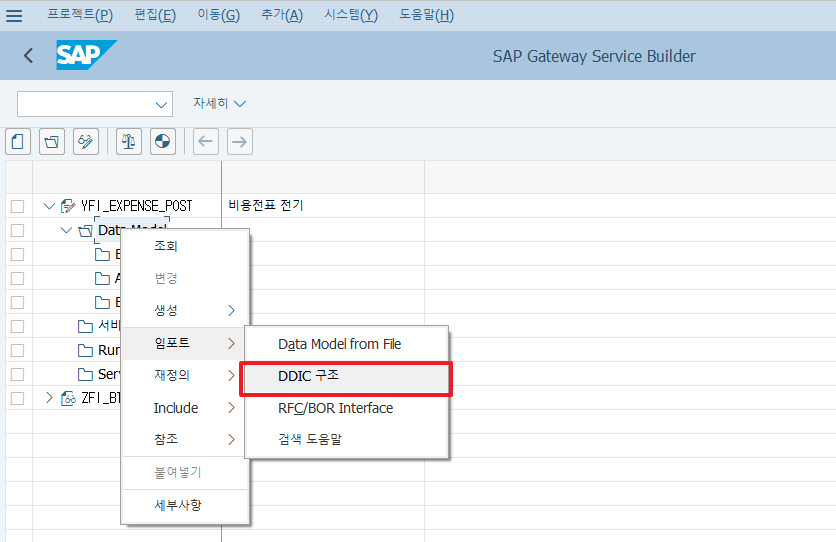The image size is (836, 542).
Task: Open the 프로젝트(P) menu
Action: coord(80,15)
